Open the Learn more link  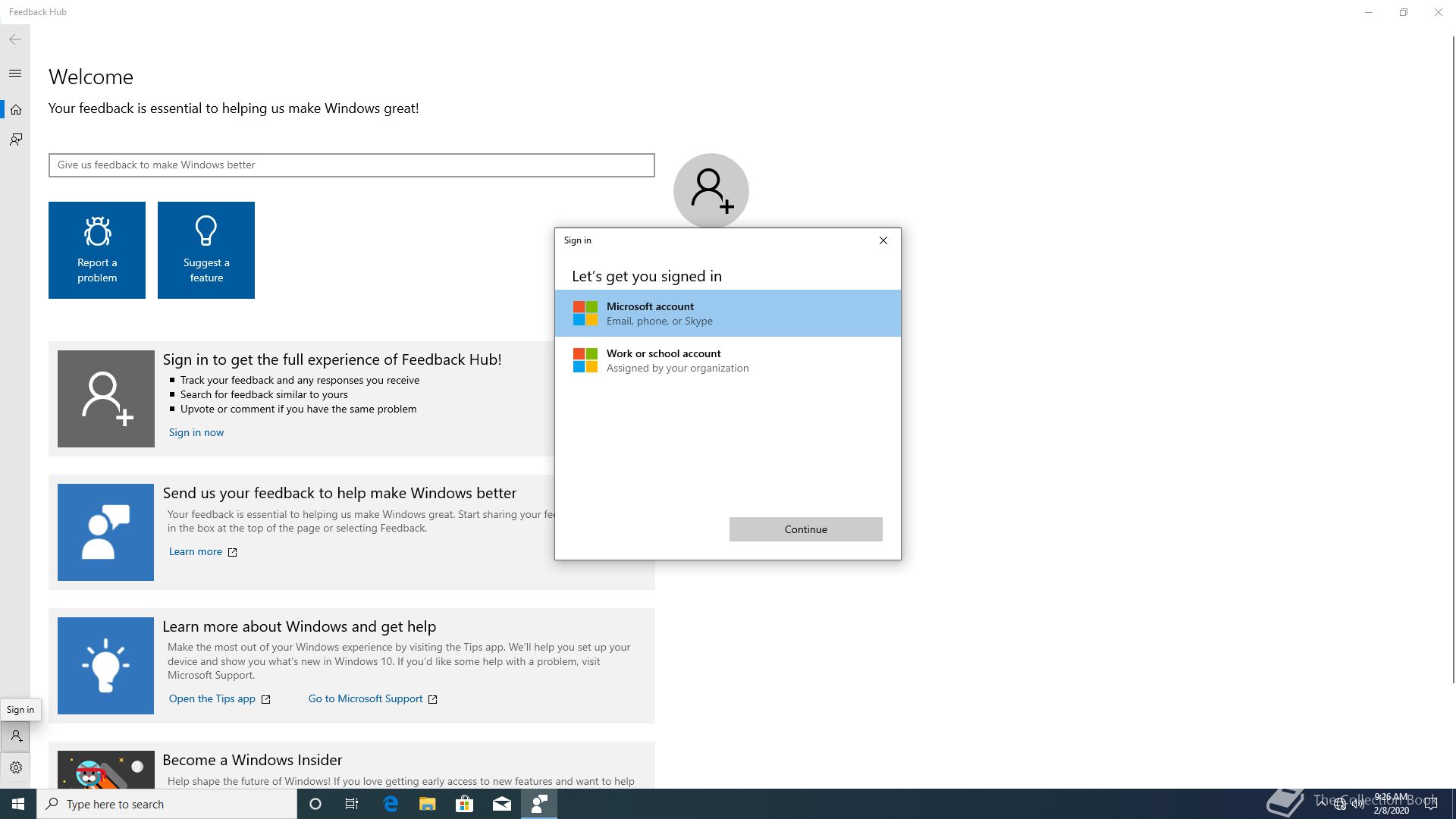coord(196,551)
